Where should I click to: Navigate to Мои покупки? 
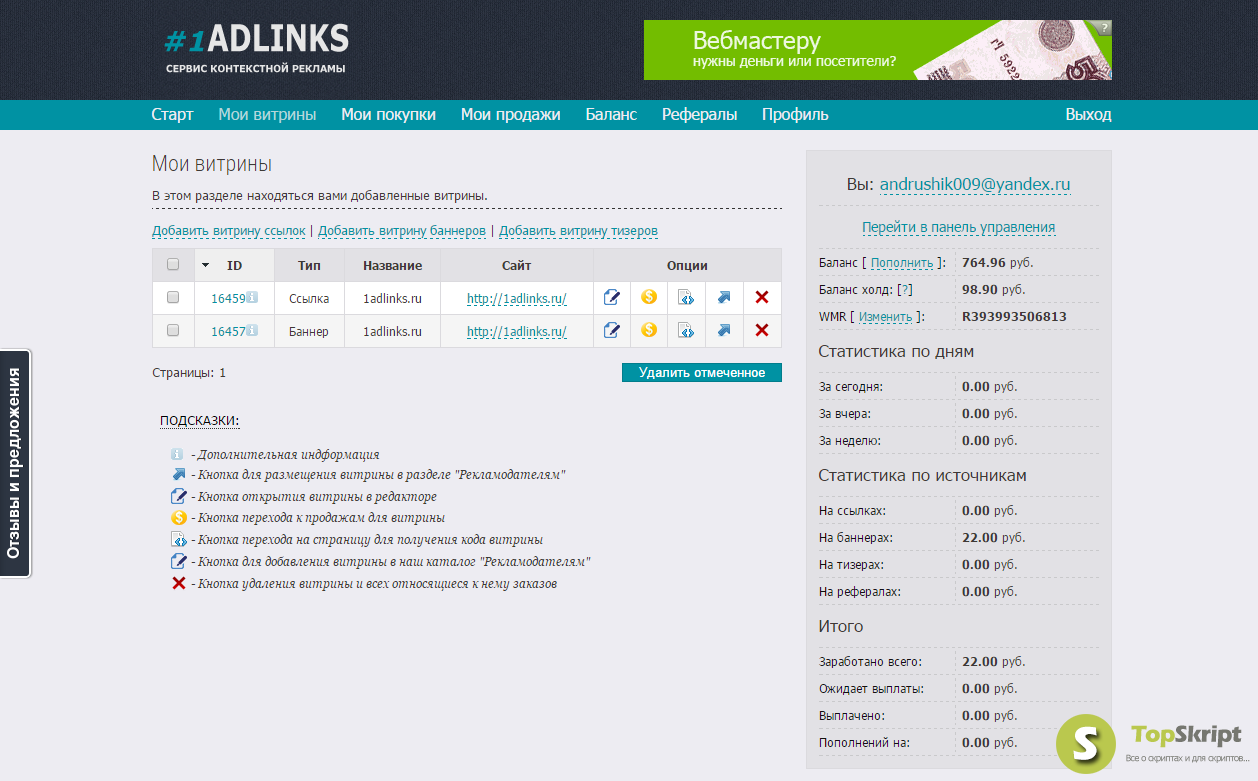[x=388, y=115]
